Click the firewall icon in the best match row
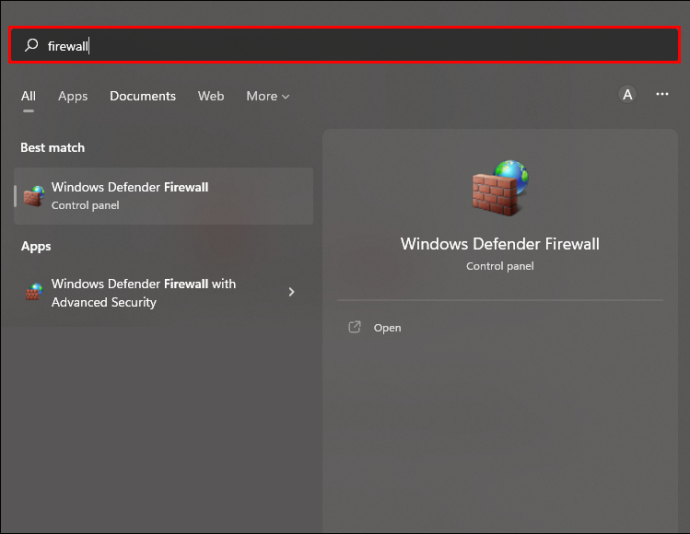The height and width of the screenshot is (534, 690). coord(34,196)
